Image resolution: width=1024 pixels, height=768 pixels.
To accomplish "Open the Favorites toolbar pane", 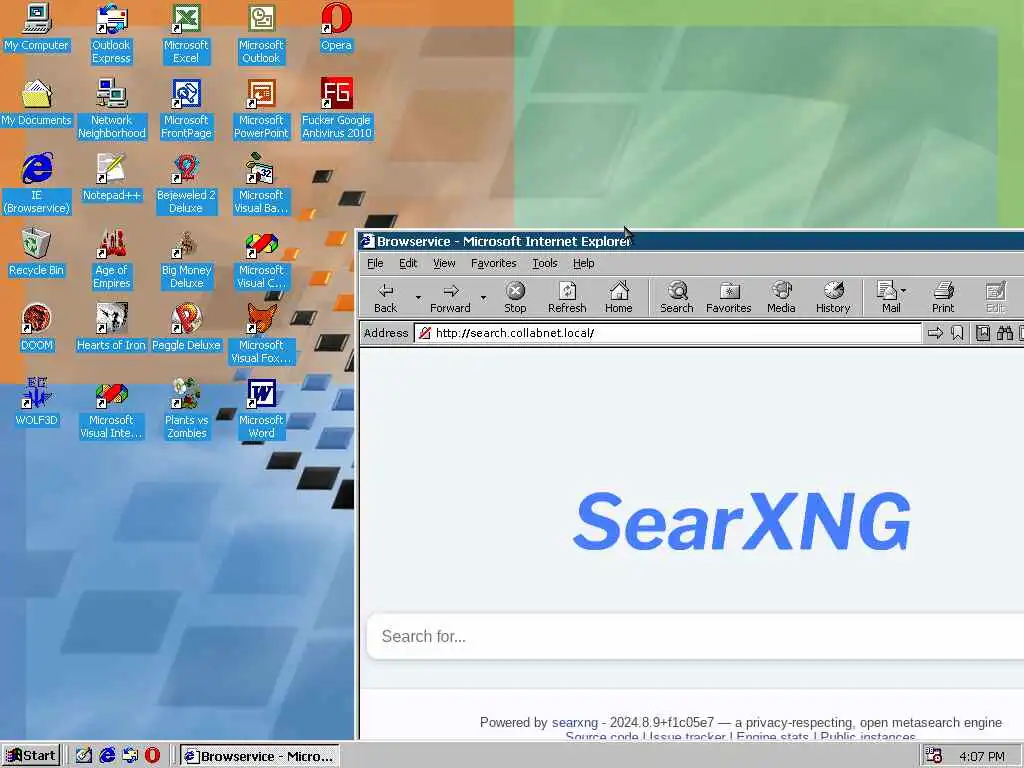I will 729,297.
